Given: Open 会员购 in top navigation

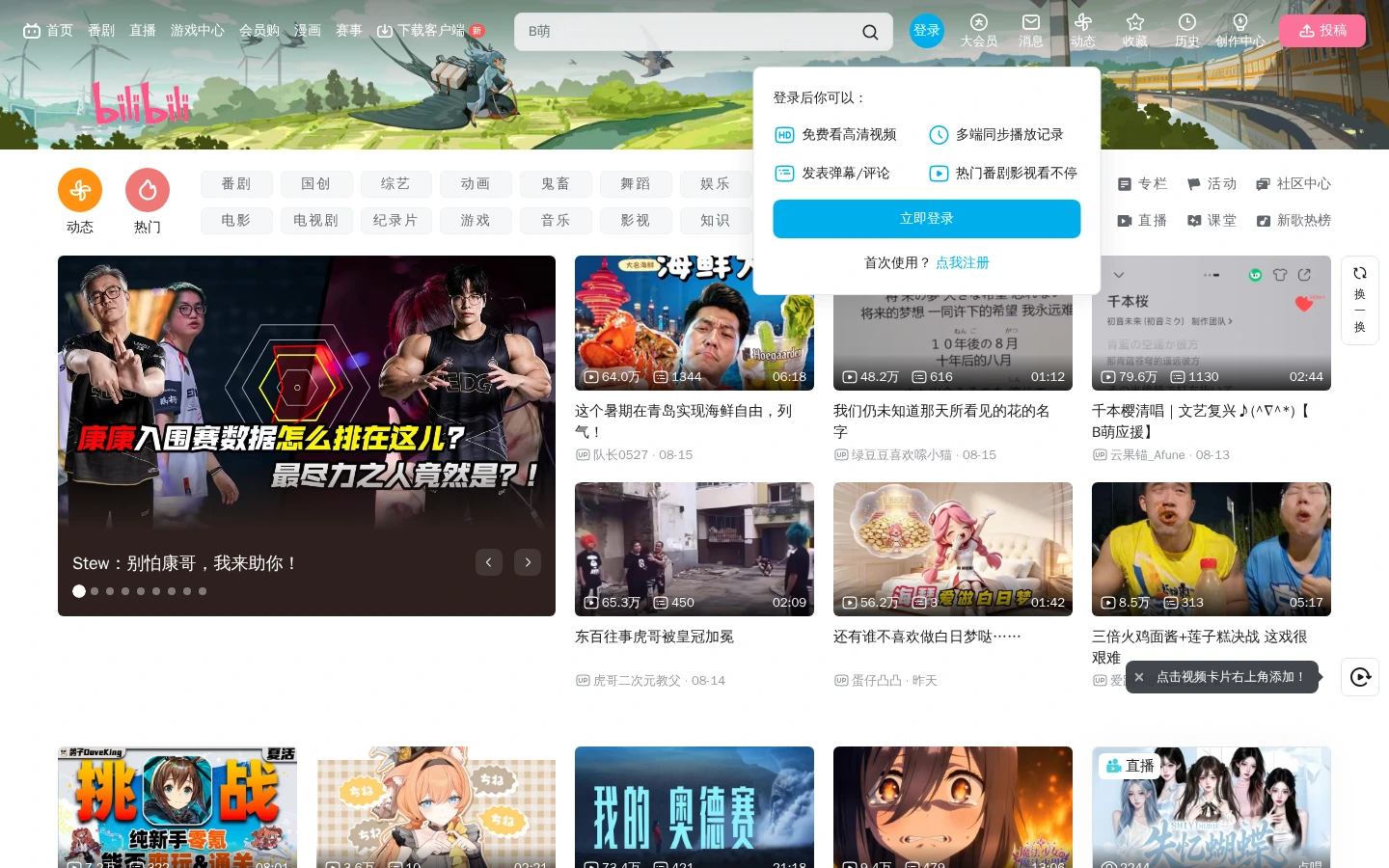Looking at the screenshot, I should (x=259, y=31).
